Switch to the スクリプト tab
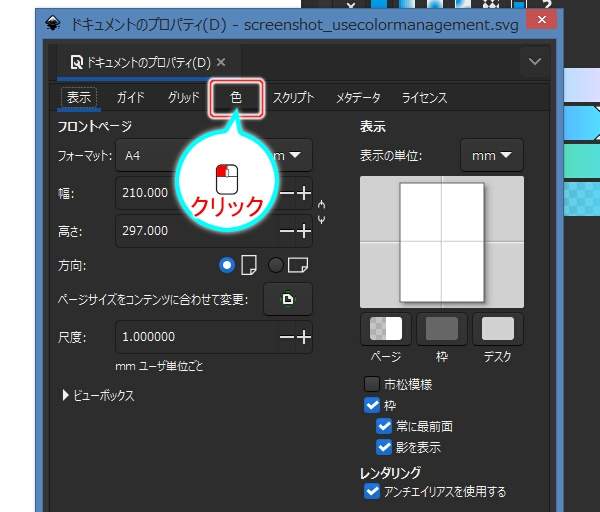 [293, 98]
